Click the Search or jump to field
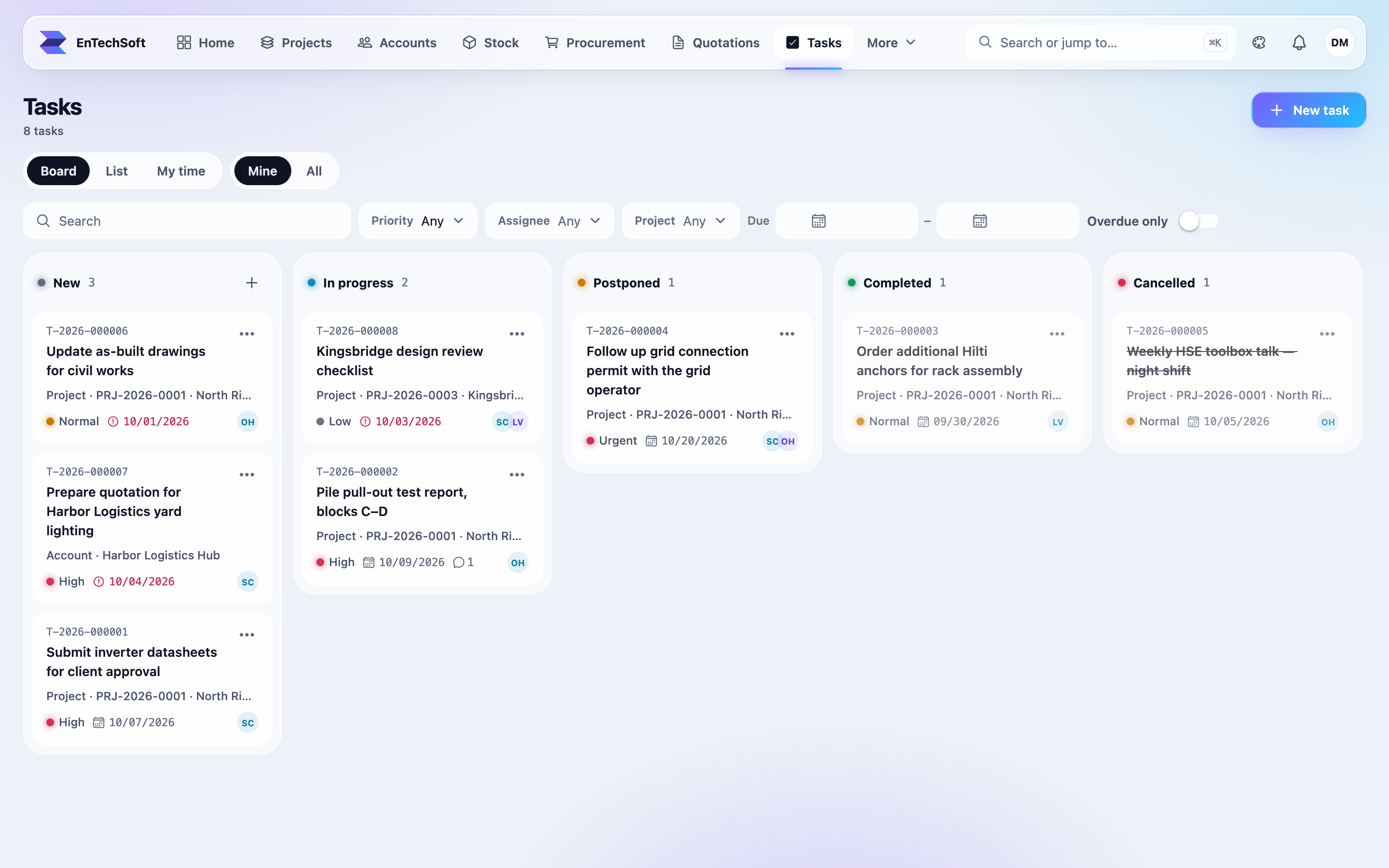This screenshot has height=868, width=1389. tap(1100, 42)
